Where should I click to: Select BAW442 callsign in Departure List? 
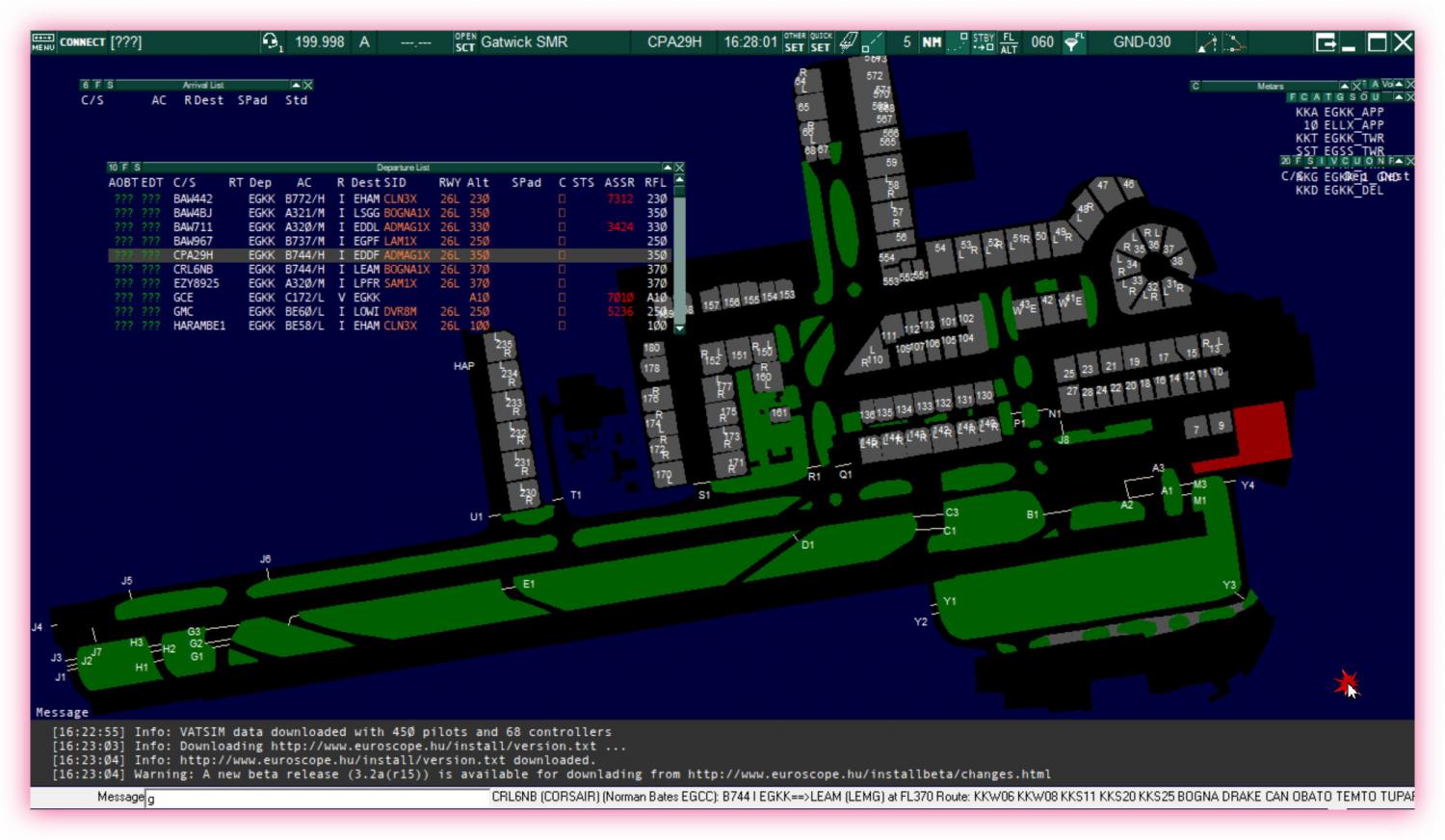pyautogui.click(x=193, y=199)
